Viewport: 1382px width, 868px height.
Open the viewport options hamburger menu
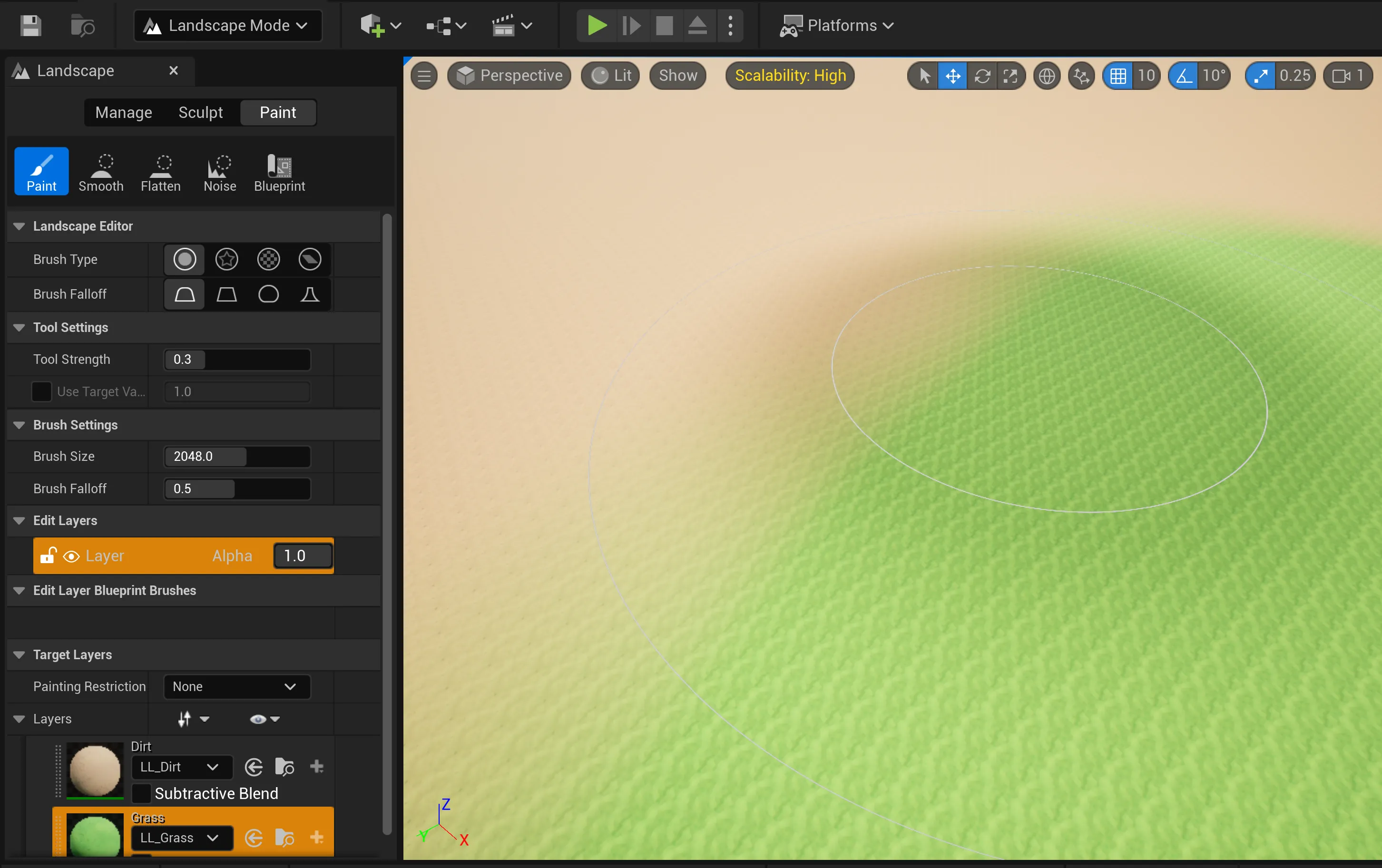[423, 76]
